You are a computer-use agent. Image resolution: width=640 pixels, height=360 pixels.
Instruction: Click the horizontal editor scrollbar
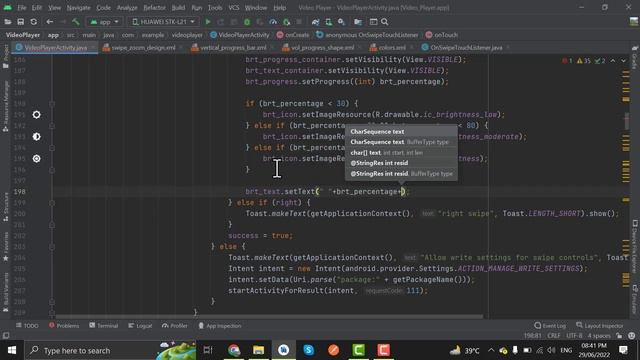click(269, 316)
